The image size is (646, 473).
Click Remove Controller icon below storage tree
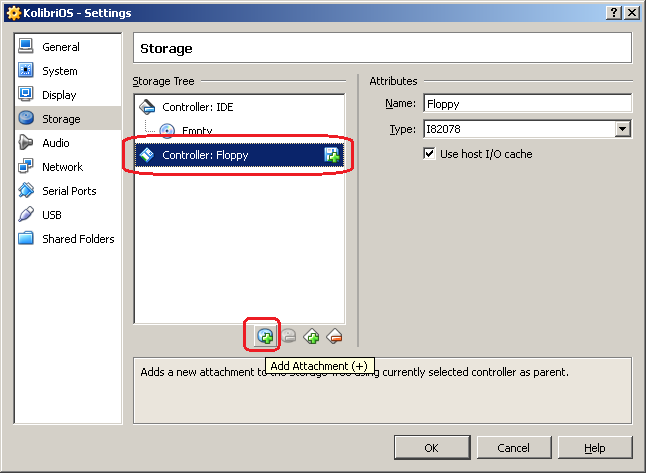coord(335,337)
